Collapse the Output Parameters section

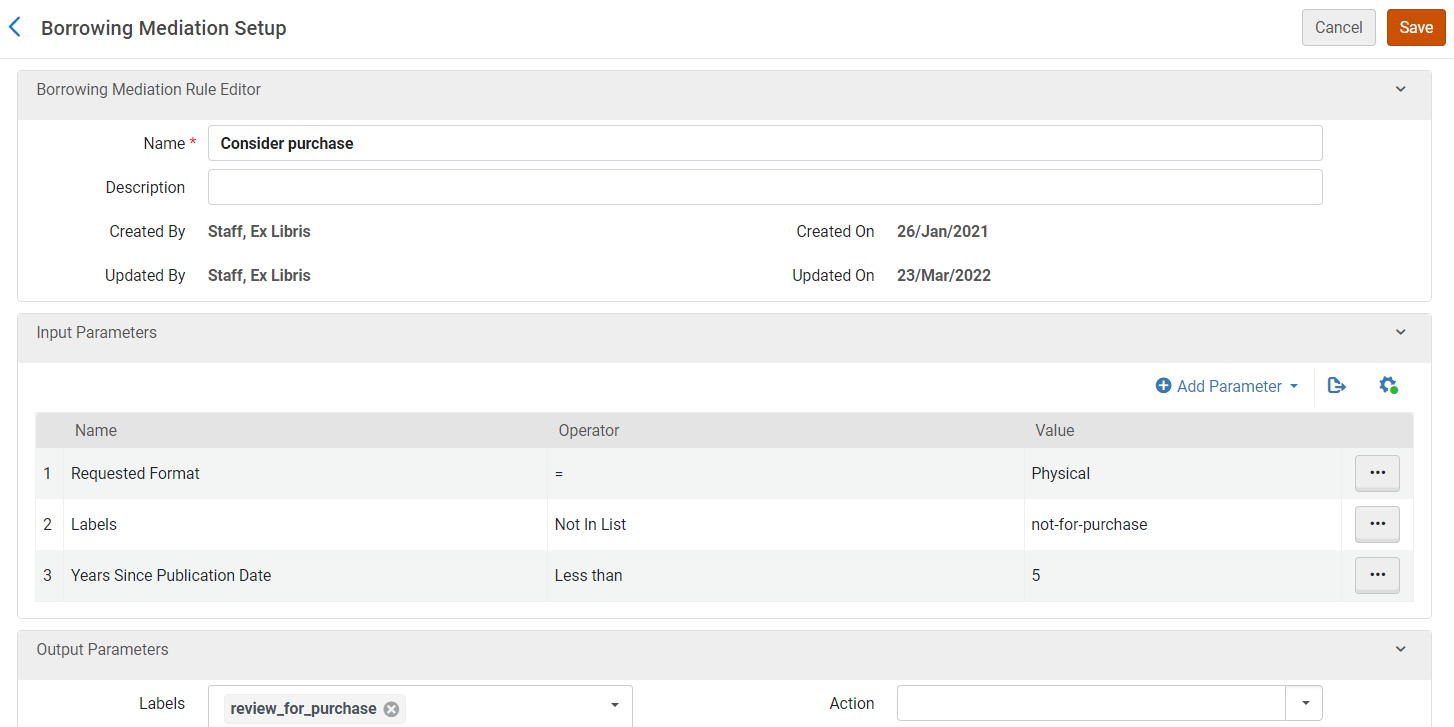pyautogui.click(x=1400, y=649)
